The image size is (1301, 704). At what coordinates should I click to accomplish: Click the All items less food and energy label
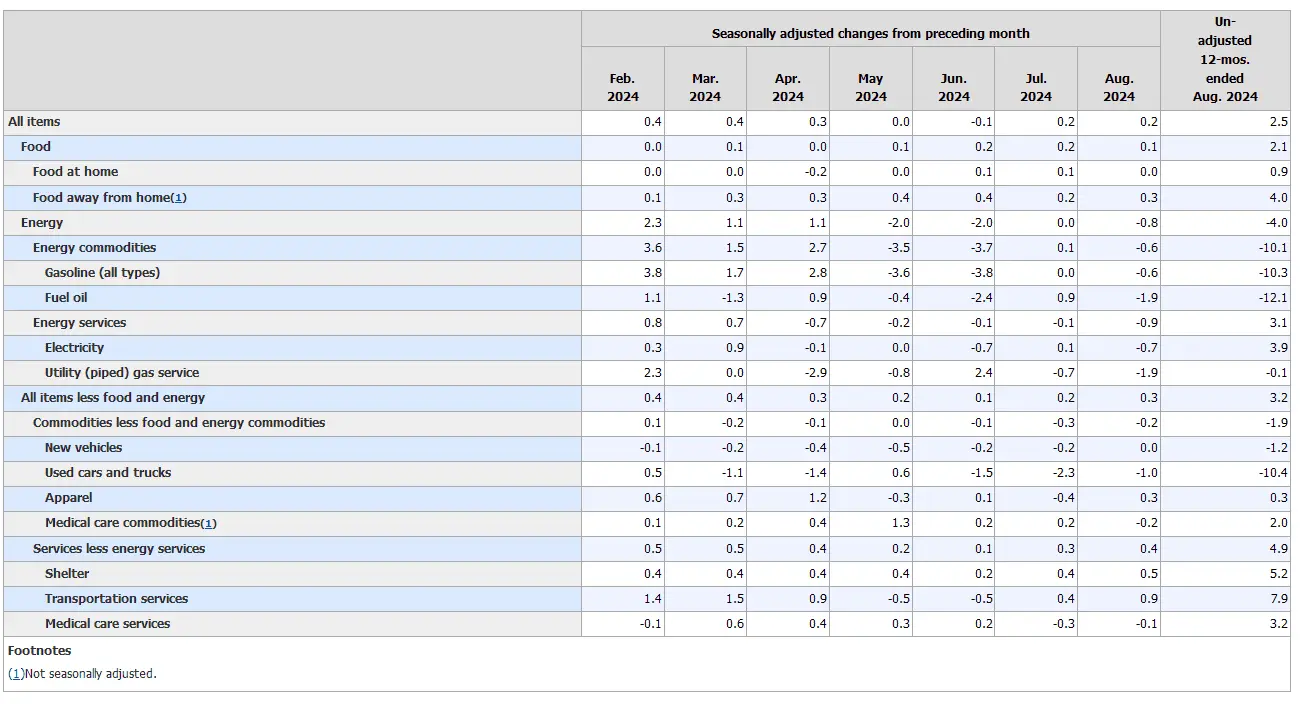113,398
